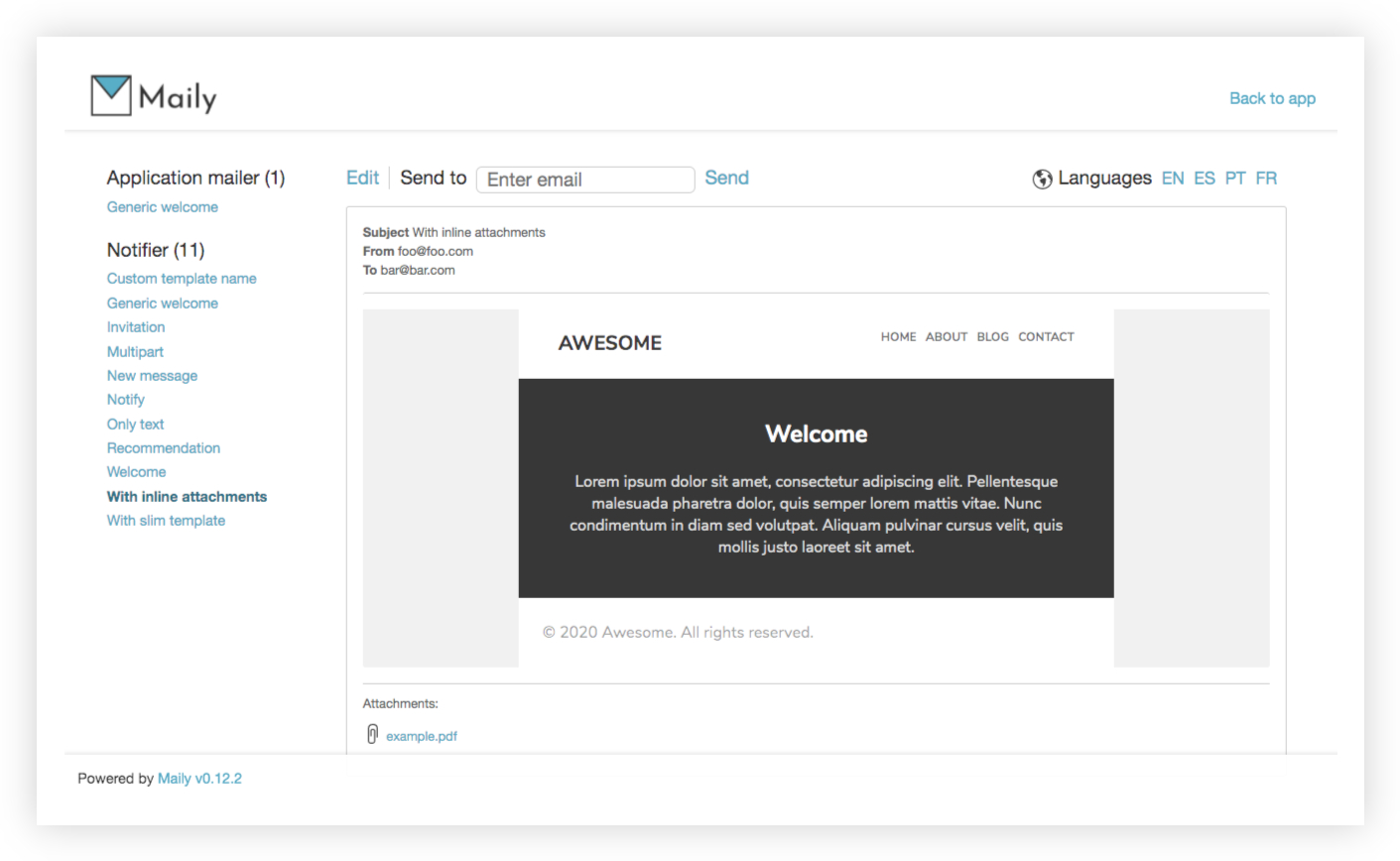This screenshot has width=1400, height=861.
Task: Click BLOG in the email preview nav
Action: [992, 337]
